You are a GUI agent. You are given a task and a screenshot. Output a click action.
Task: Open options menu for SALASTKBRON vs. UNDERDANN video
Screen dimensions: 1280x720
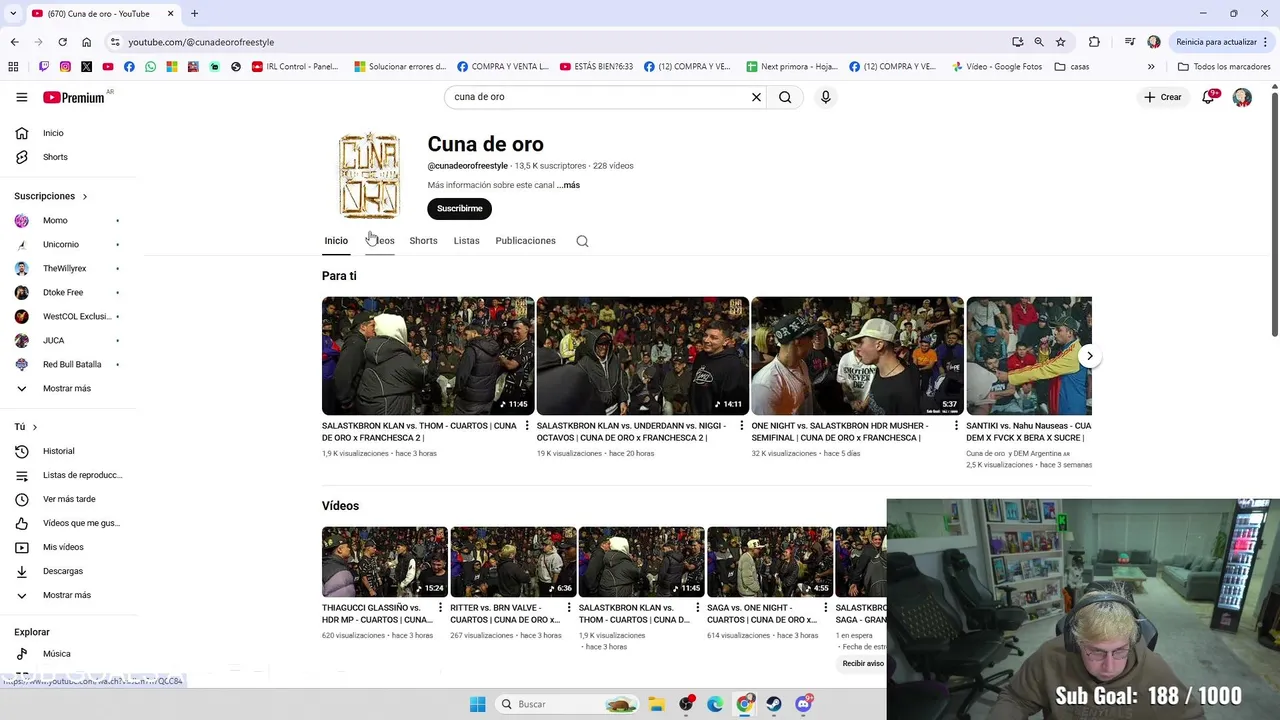[x=742, y=426]
